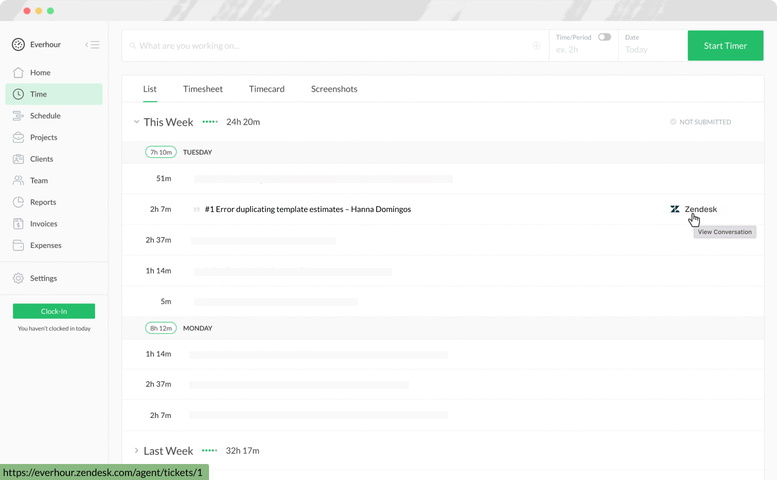Click the Everhour workspace name

pos(45,45)
